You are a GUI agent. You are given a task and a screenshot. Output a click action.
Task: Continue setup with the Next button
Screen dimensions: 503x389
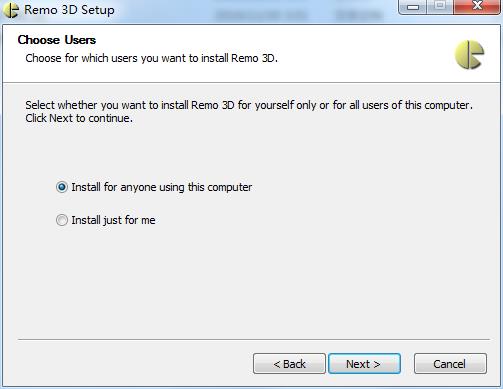coord(364,364)
